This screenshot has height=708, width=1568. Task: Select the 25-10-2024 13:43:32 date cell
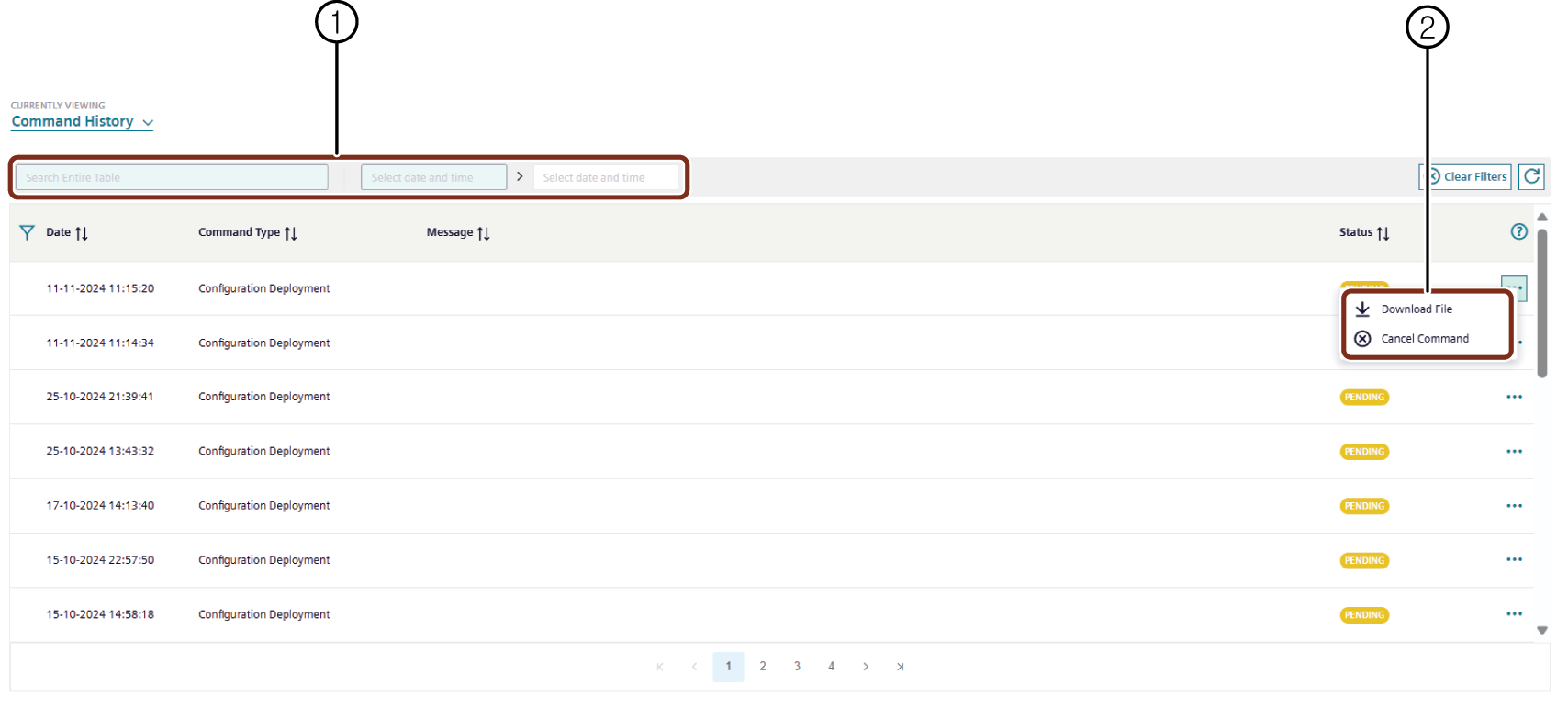pyautogui.click(x=100, y=451)
